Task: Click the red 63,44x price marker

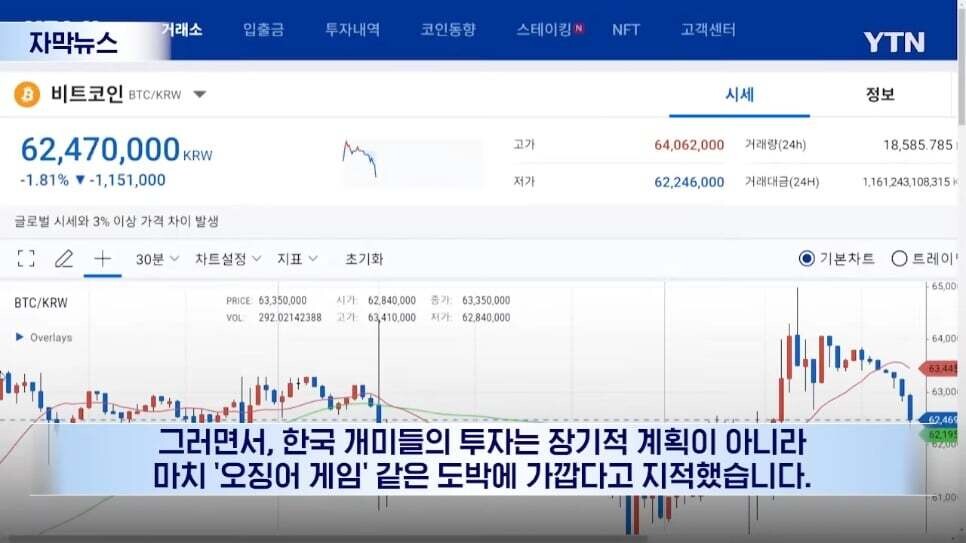Action: [x=939, y=369]
